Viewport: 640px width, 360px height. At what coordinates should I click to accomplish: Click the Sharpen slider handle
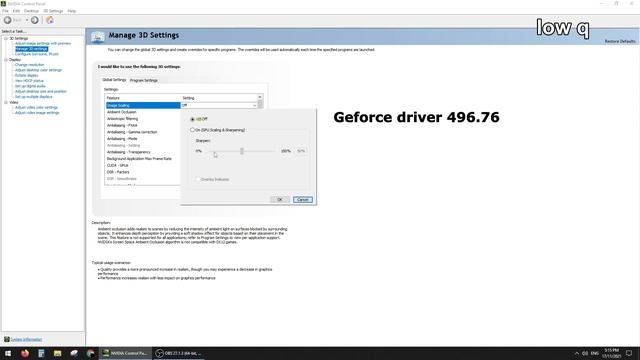(x=242, y=151)
